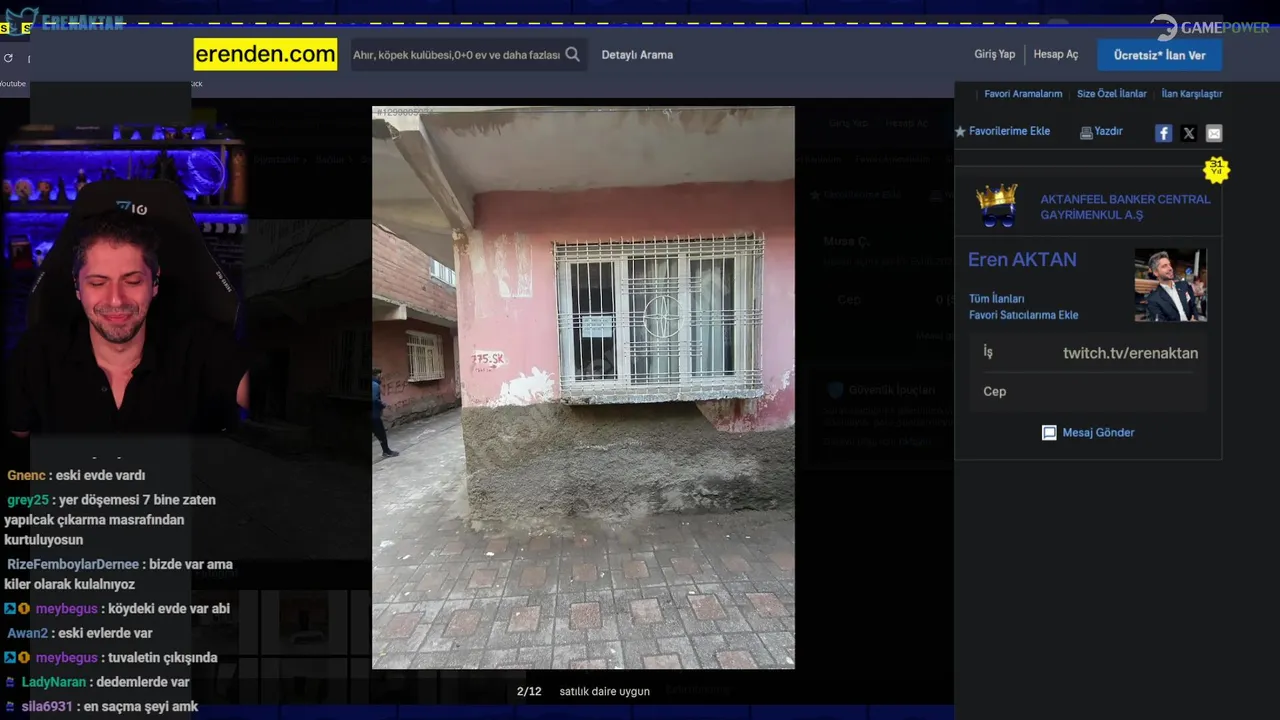Click the RizeFemboylarDernee chat username
This screenshot has width=1280, height=720.
(73, 565)
